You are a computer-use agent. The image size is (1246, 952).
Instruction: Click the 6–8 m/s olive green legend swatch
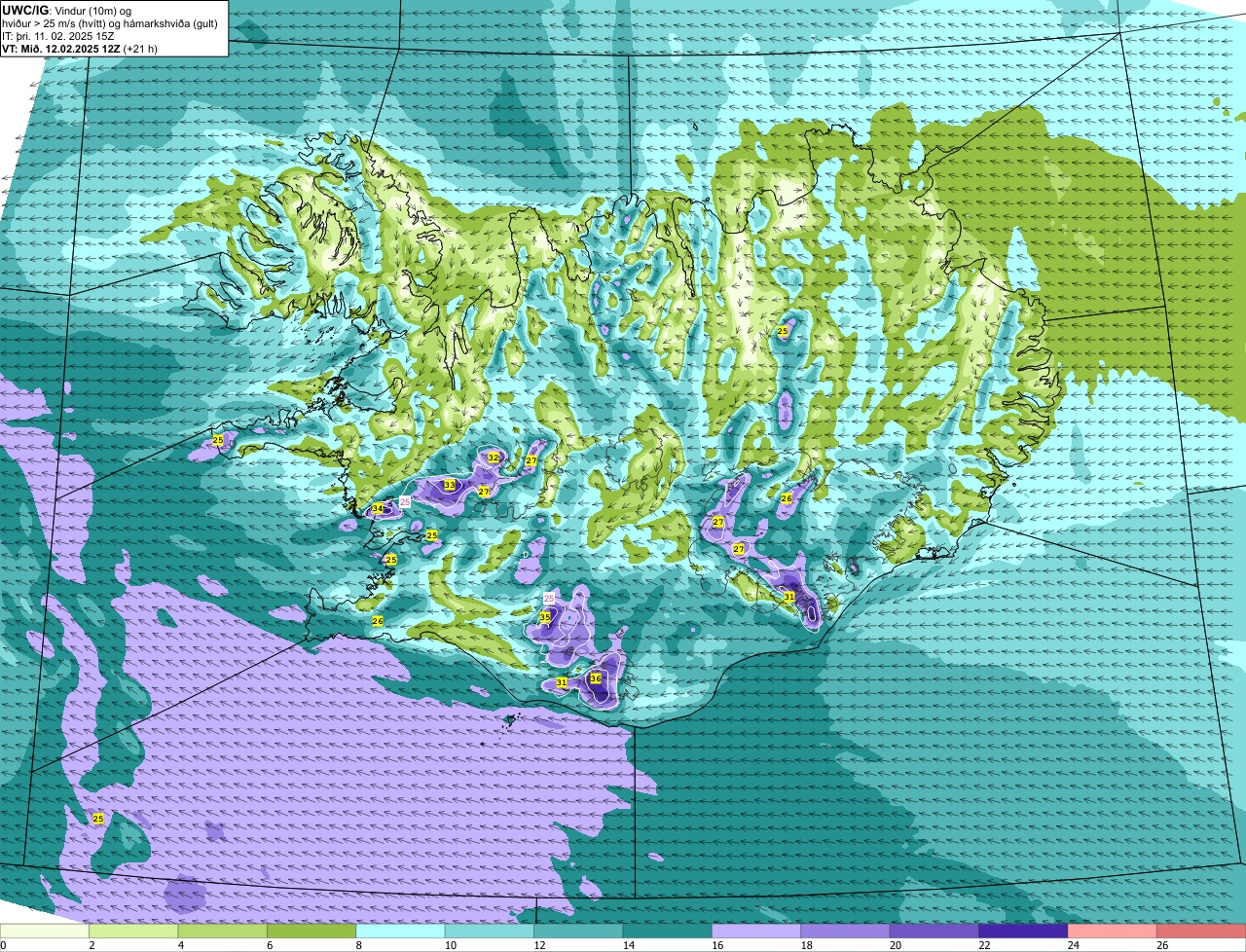point(311,932)
